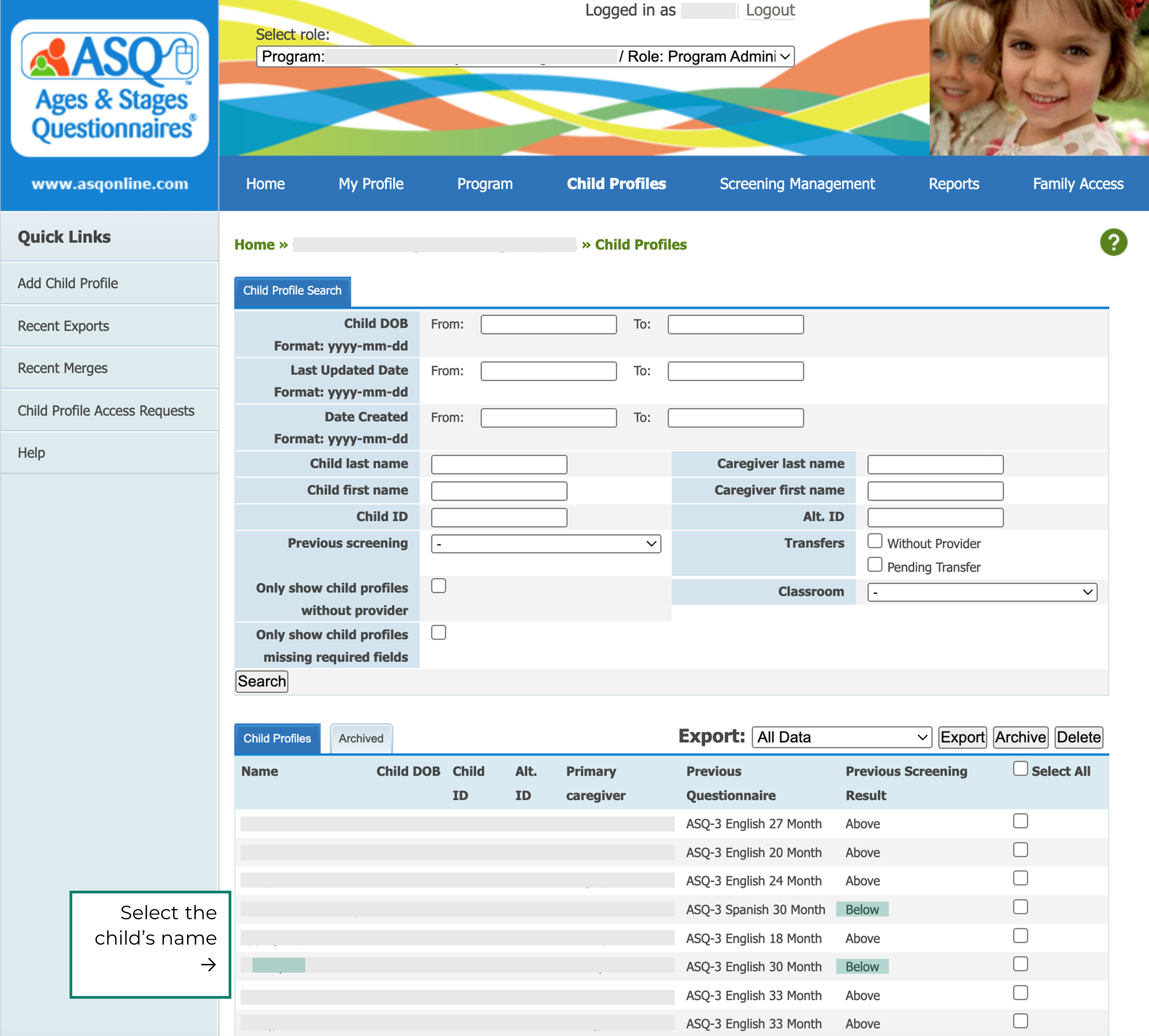
Task: Click the Child Profiles breadcrumb link
Action: click(641, 245)
